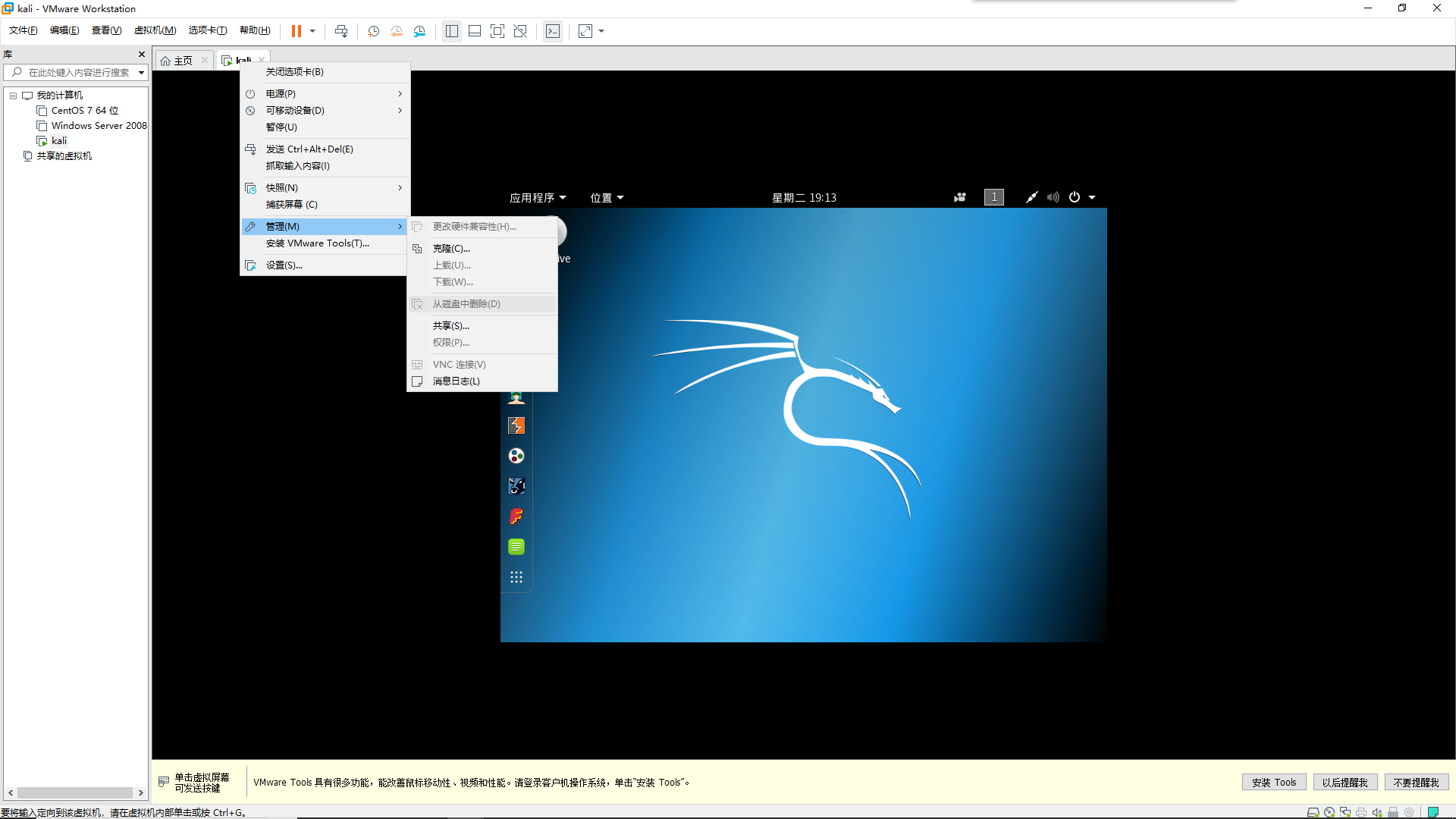Viewport: 1456px width, 819px height.
Task: Toggle the library sidebar view icon
Action: 452,31
